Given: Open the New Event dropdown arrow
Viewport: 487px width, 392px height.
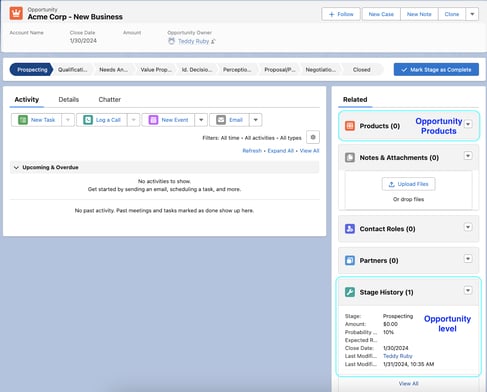Looking at the screenshot, I should (x=201, y=120).
